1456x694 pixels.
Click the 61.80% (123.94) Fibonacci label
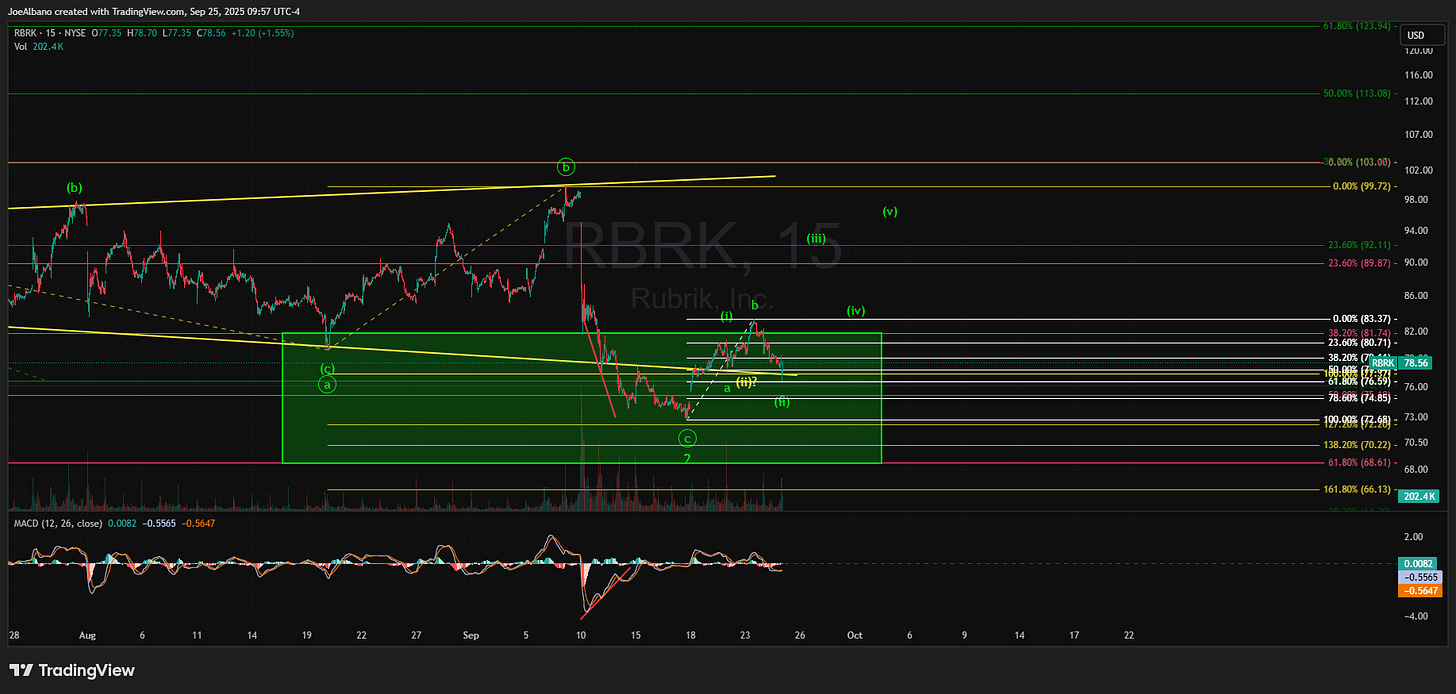coord(1357,25)
